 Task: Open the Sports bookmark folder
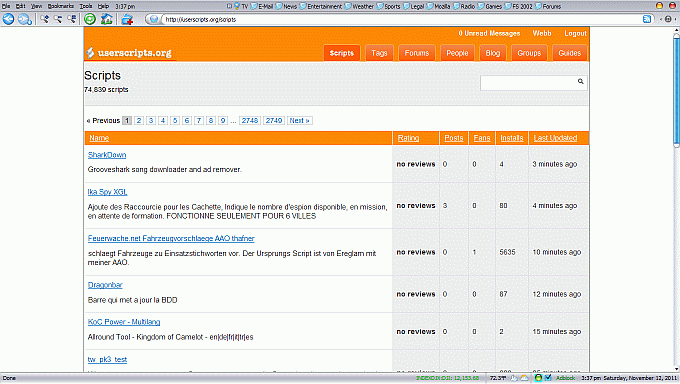389,6
